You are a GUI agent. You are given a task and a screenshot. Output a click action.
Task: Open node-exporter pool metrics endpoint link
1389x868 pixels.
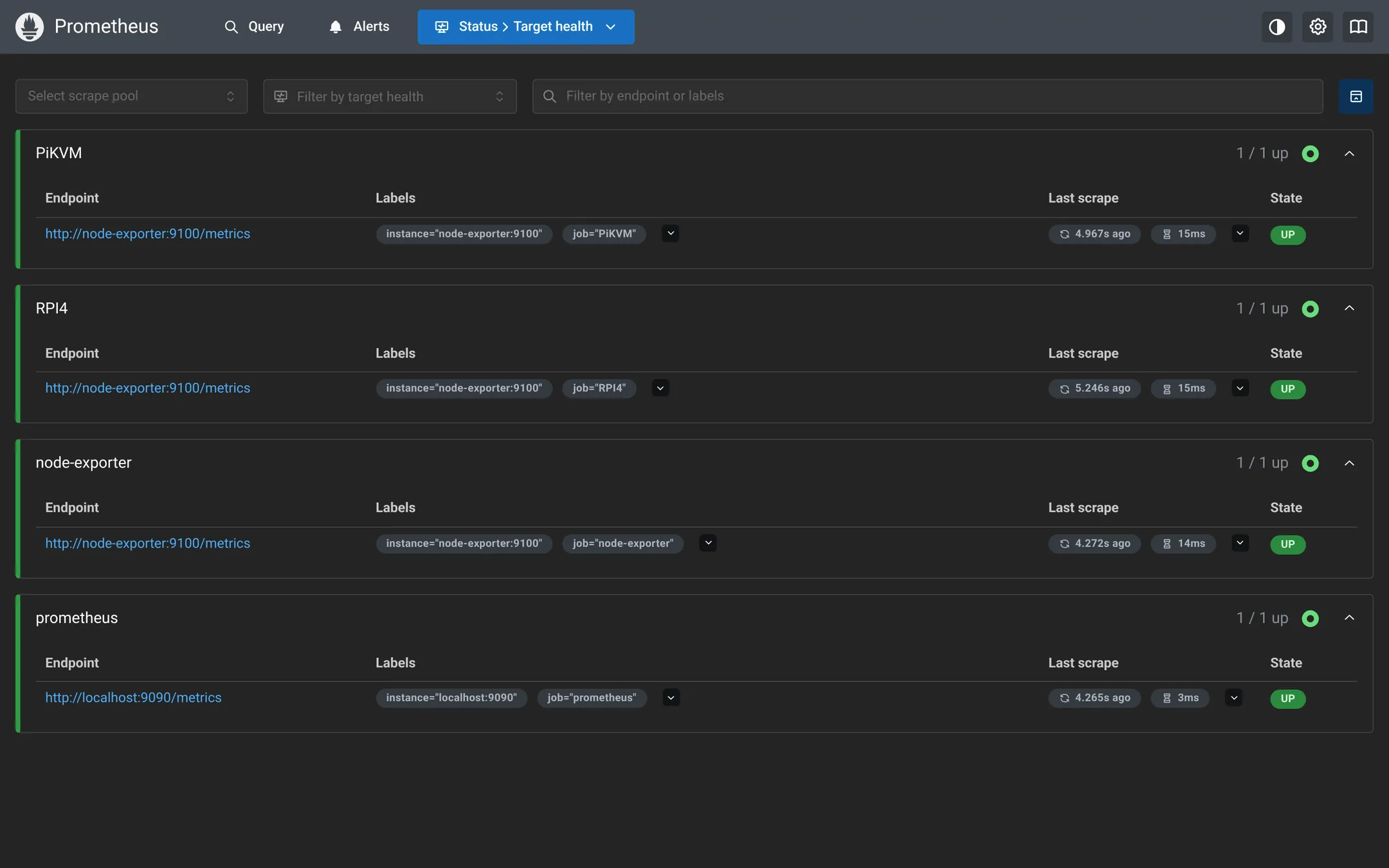[x=147, y=543]
